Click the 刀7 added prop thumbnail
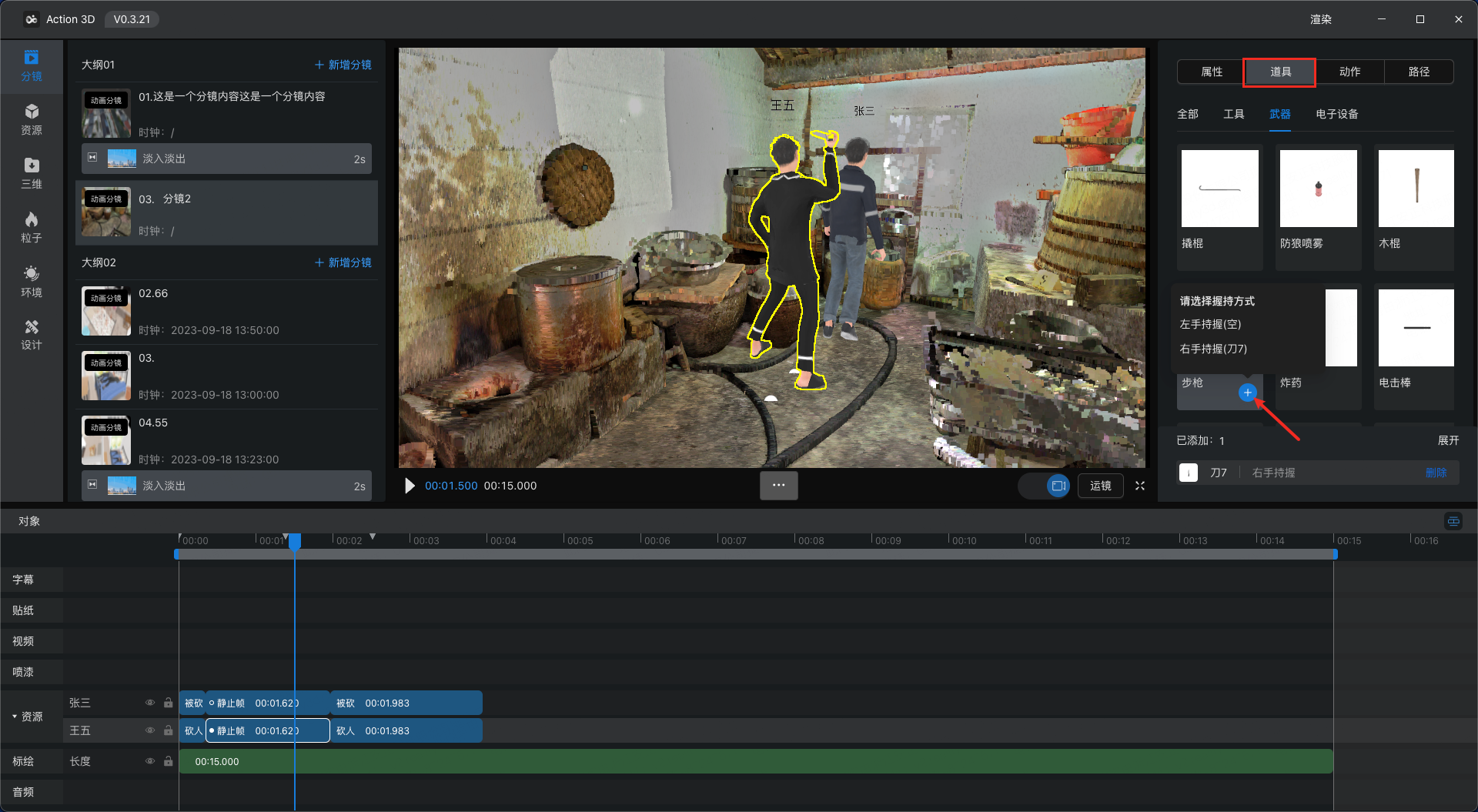Screen dimensions: 1478x812 [1189, 473]
